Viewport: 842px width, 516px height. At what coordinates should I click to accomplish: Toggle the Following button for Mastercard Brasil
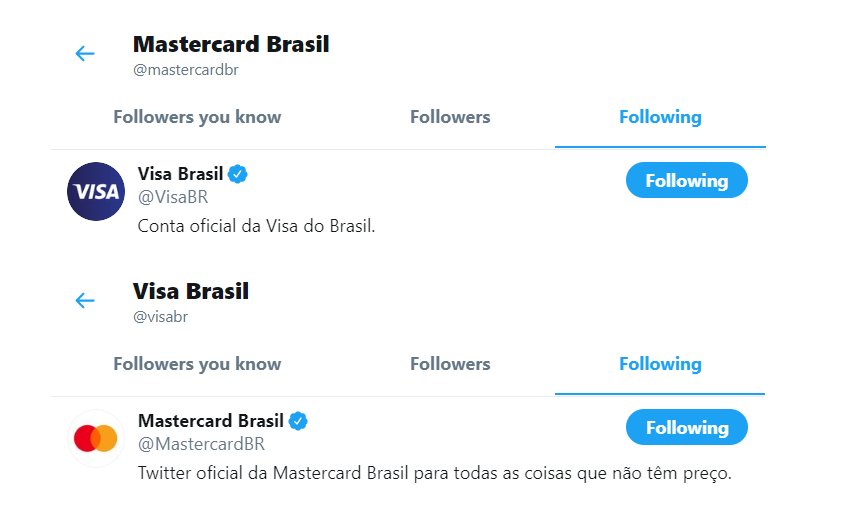(687, 427)
